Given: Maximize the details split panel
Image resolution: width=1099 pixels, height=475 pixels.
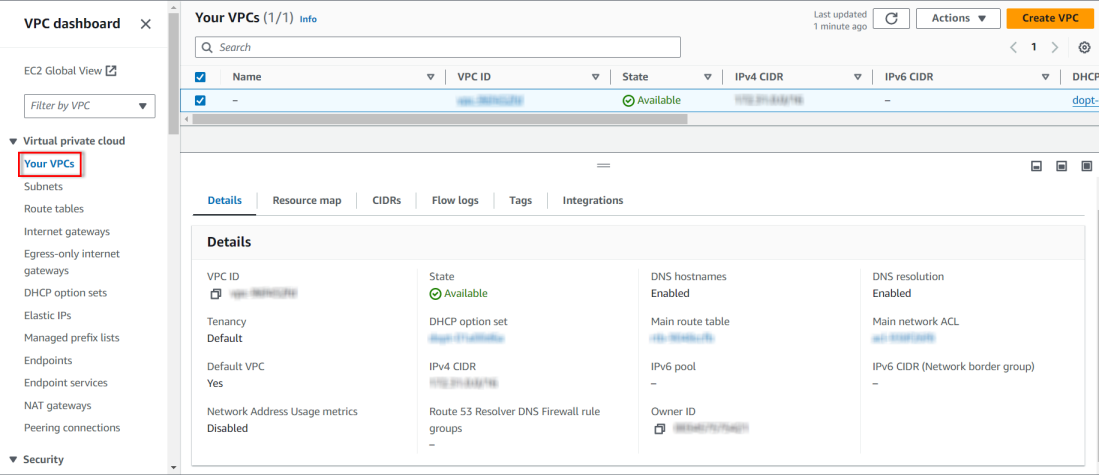Looking at the screenshot, I should click(1086, 166).
